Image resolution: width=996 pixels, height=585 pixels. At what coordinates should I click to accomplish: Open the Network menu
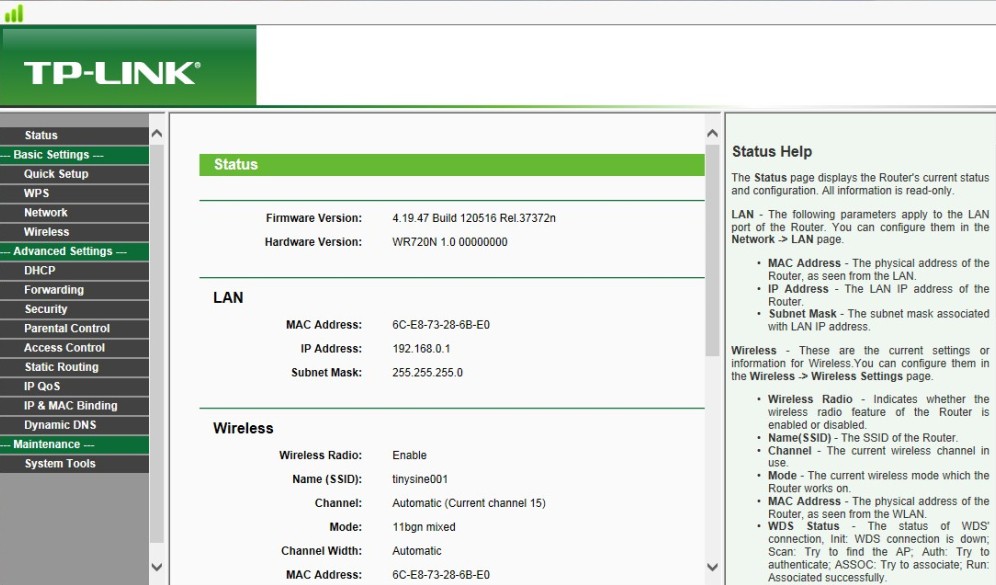coord(74,213)
